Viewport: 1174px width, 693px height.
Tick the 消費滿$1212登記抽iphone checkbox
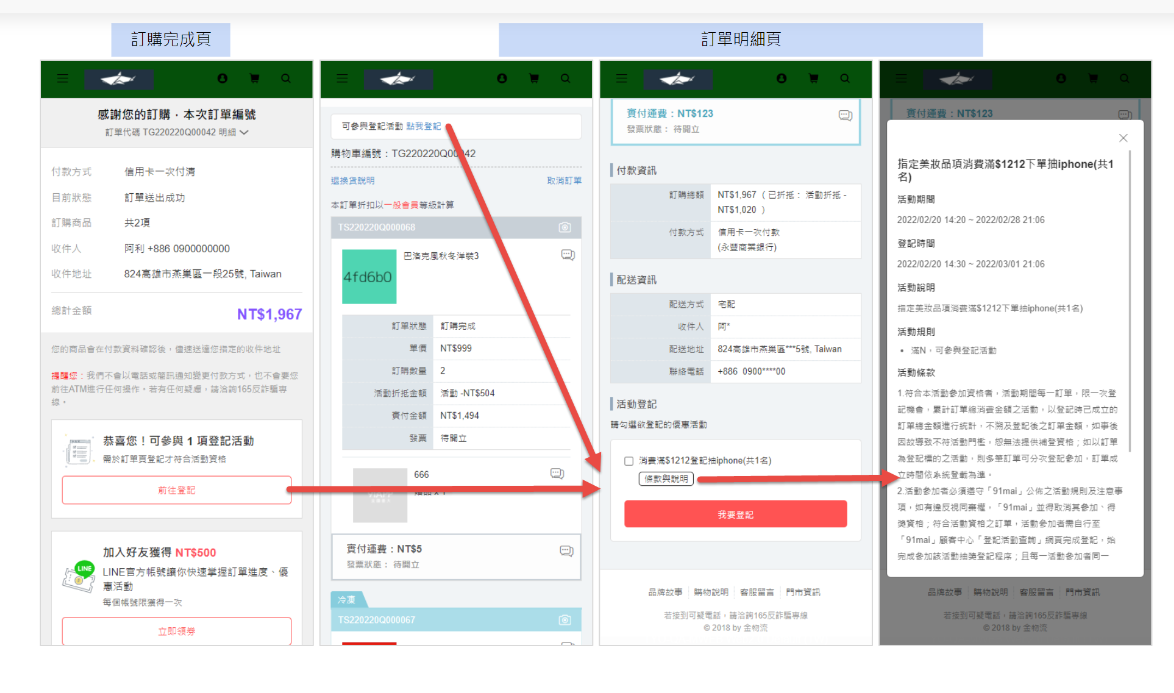(x=628, y=461)
